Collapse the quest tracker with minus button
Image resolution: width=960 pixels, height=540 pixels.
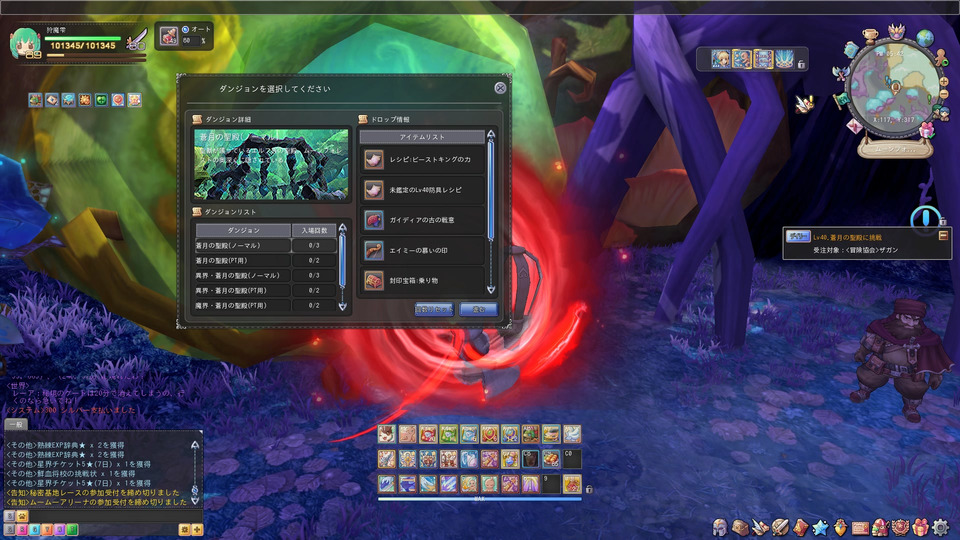point(943,235)
